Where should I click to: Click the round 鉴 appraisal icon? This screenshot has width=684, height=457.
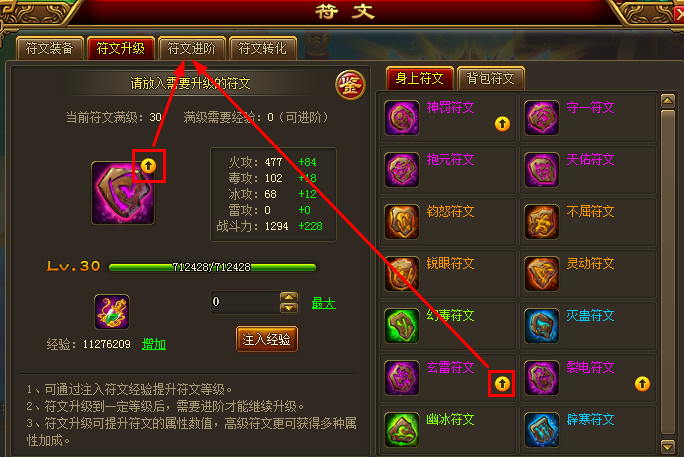(x=350, y=85)
